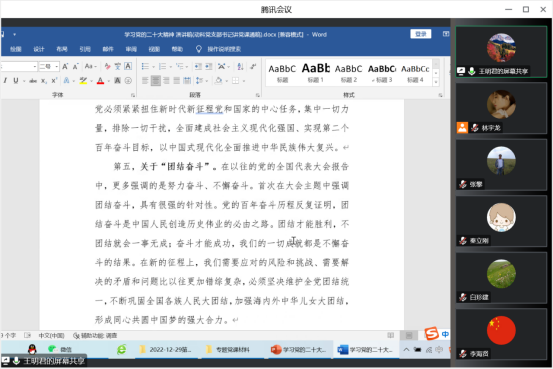Click the strikethrough abc icon
Screen dimensions: 553x369
coord(33,81)
